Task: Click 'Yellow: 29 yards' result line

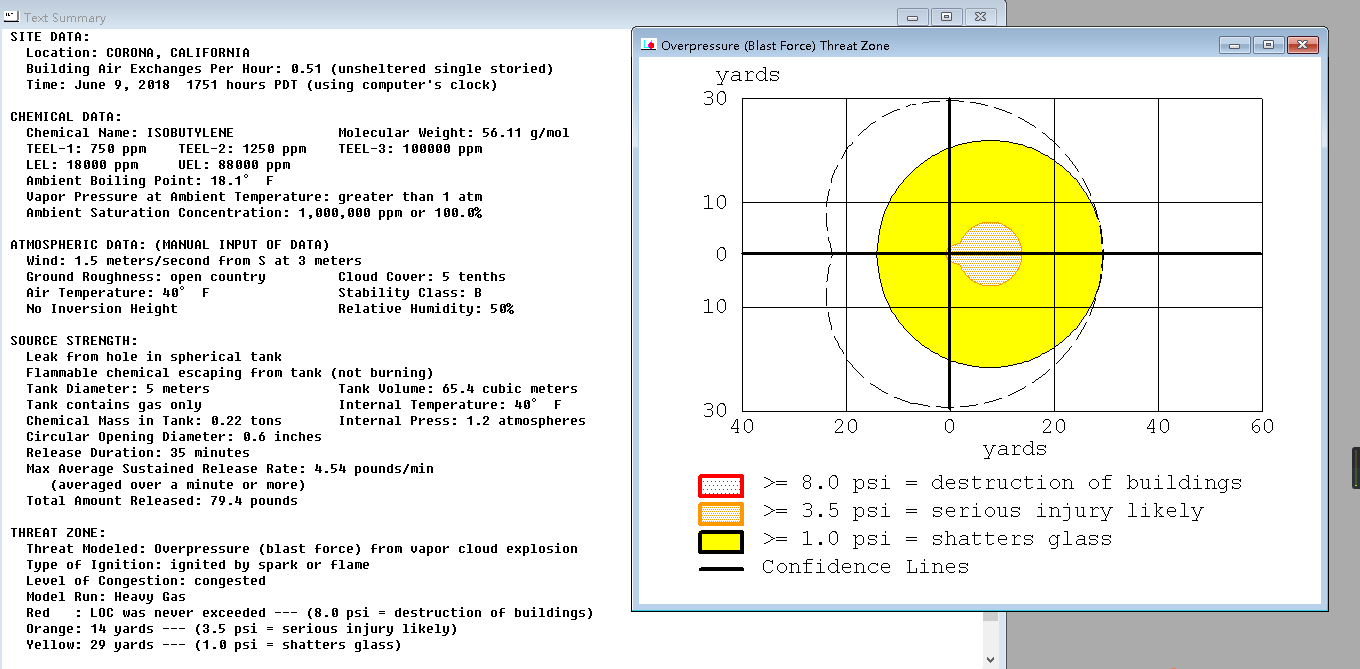Action: (x=214, y=645)
